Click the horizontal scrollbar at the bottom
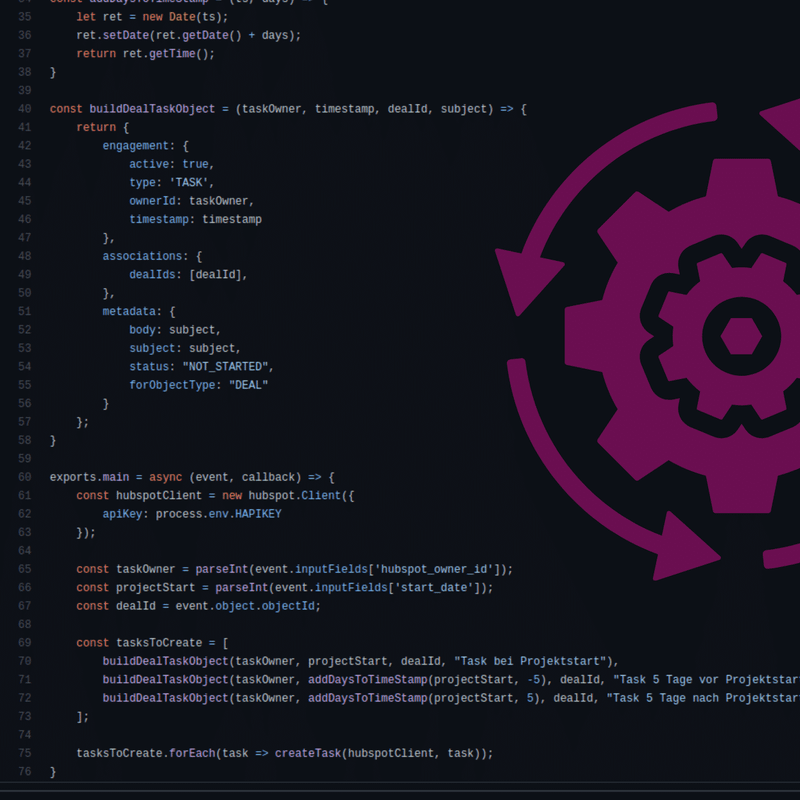The height and width of the screenshot is (800, 800). (x=400, y=793)
